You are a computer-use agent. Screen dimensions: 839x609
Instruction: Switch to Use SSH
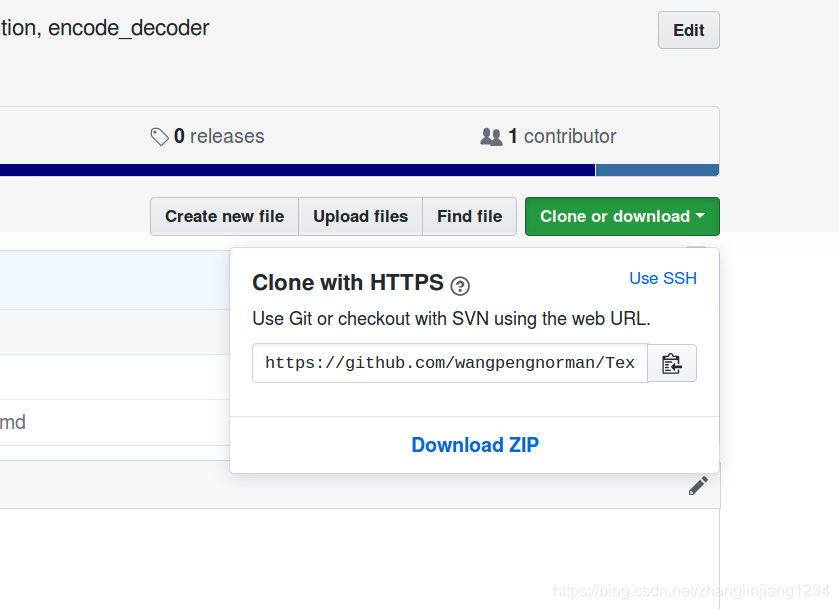click(663, 278)
